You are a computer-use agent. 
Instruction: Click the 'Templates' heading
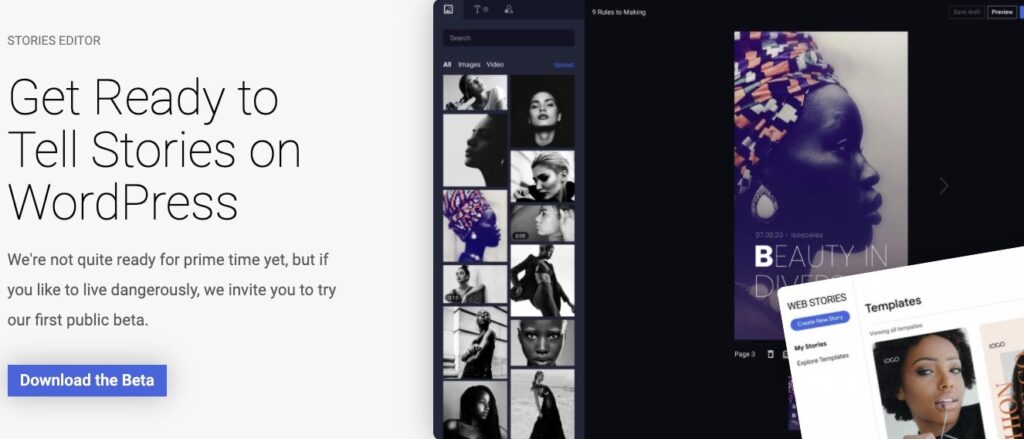893,303
